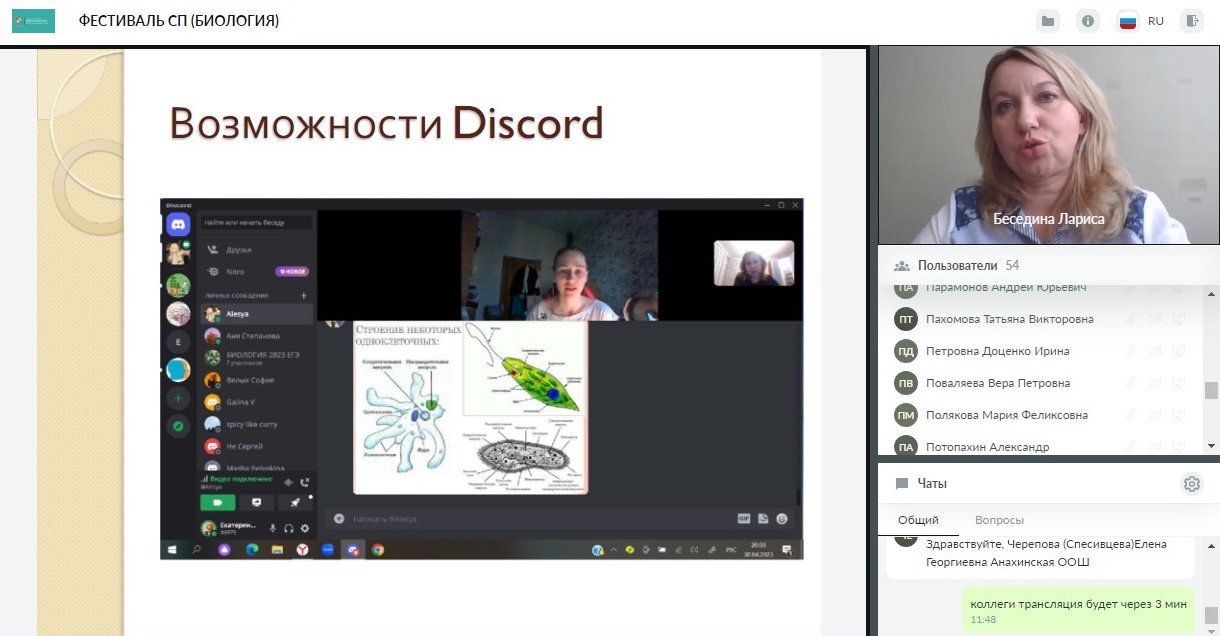Click the ПВ avatar in users list
Viewport: 1220px width, 636px height.
coord(906,383)
